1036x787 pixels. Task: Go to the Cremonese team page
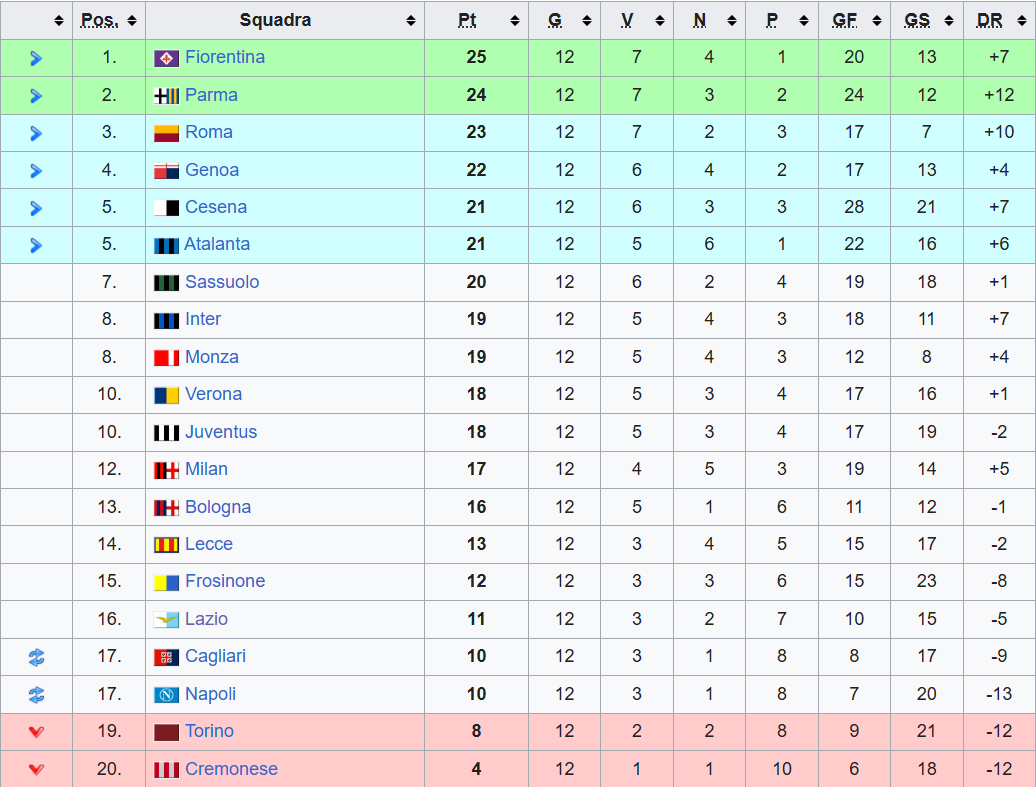point(231,769)
